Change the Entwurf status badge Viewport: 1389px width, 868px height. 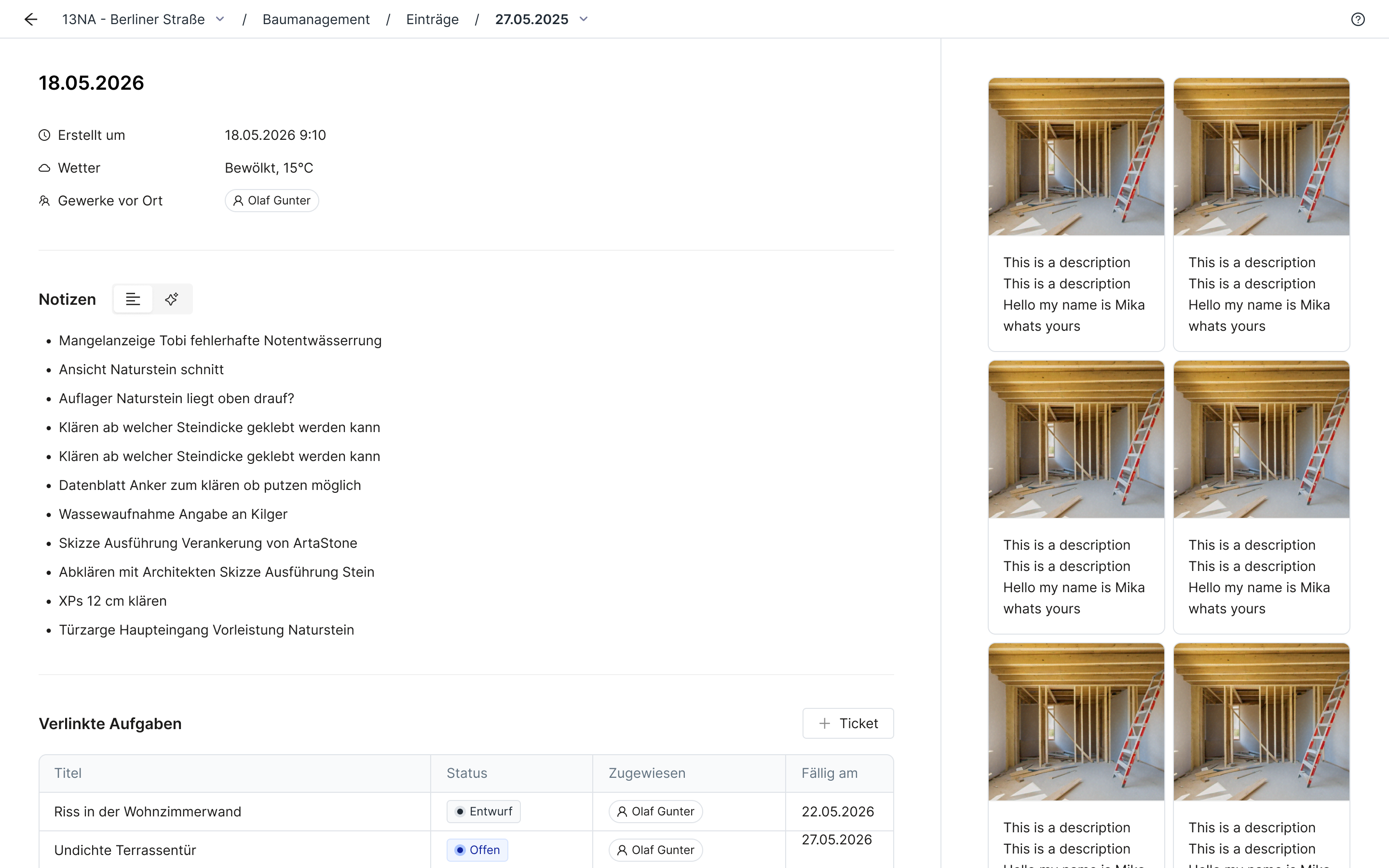(x=483, y=812)
